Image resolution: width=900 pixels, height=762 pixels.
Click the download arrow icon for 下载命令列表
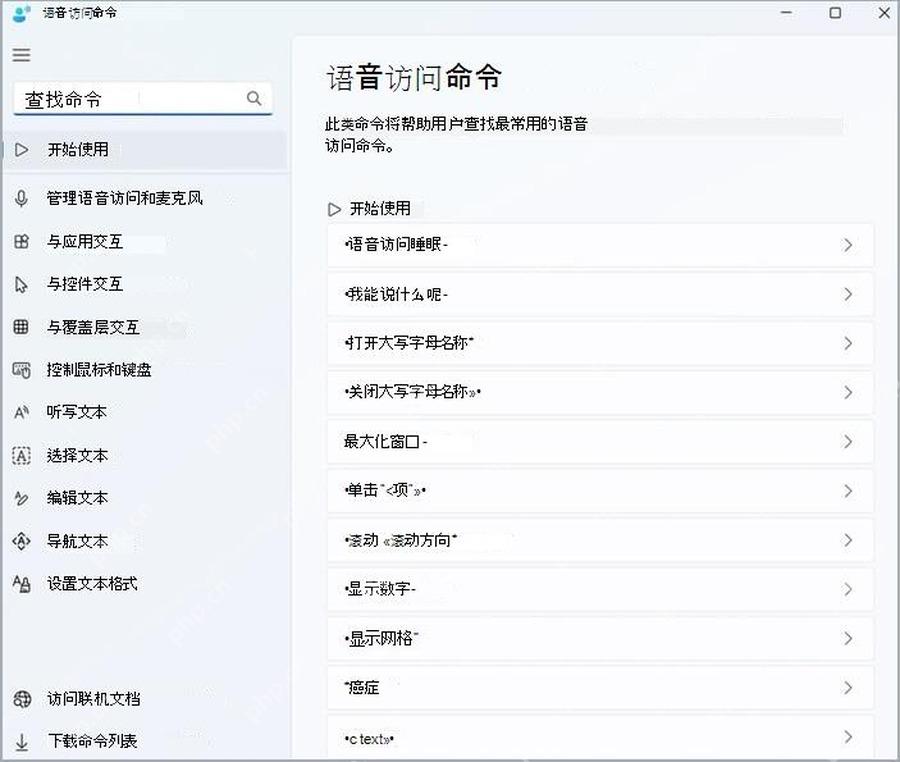point(22,741)
